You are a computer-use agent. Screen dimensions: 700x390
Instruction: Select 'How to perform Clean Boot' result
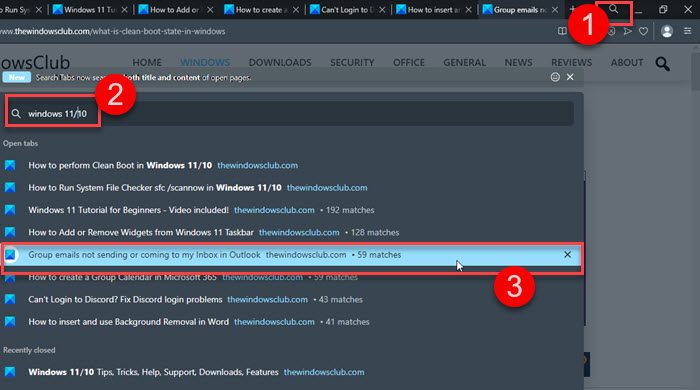(x=292, y=165)
